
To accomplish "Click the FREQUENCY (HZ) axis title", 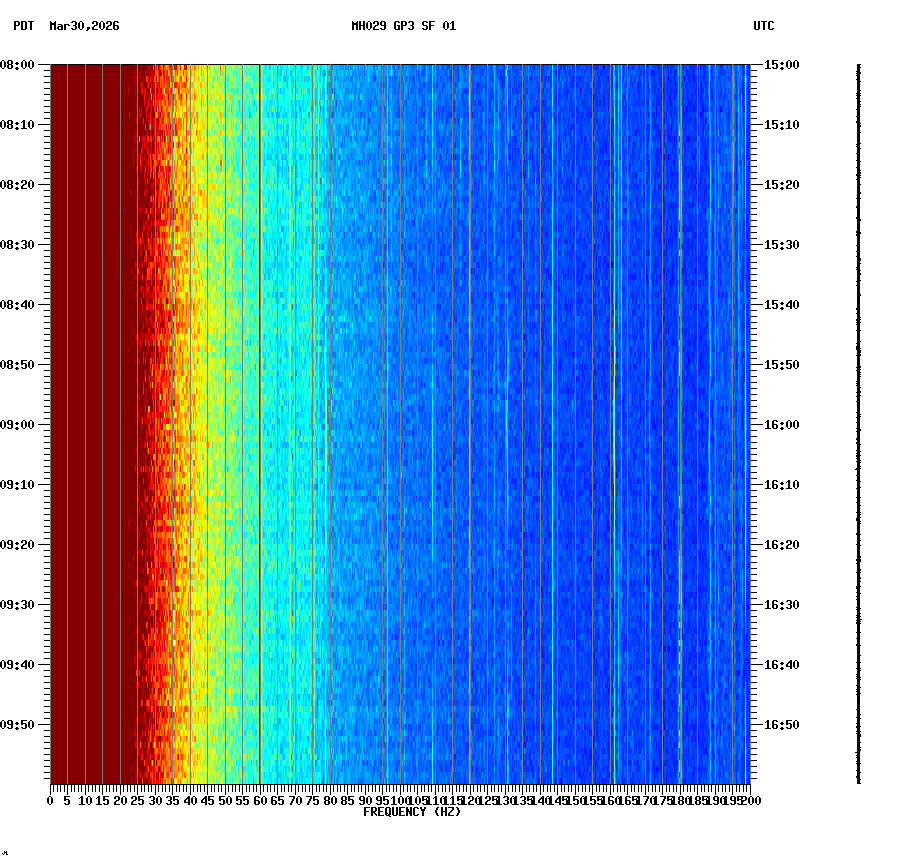I will (x=412, y=812).
